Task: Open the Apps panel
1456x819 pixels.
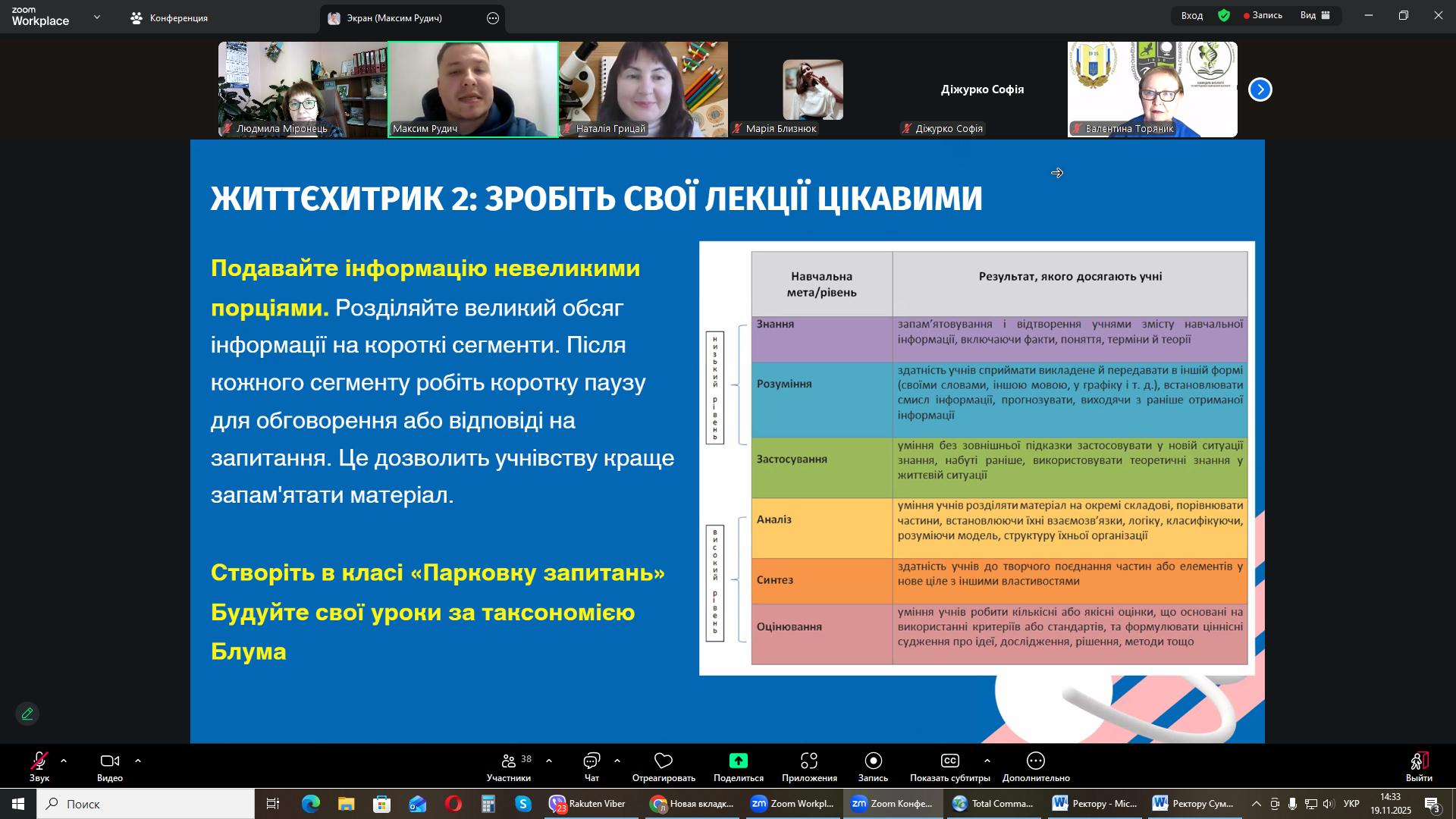Action: point(809,761)
